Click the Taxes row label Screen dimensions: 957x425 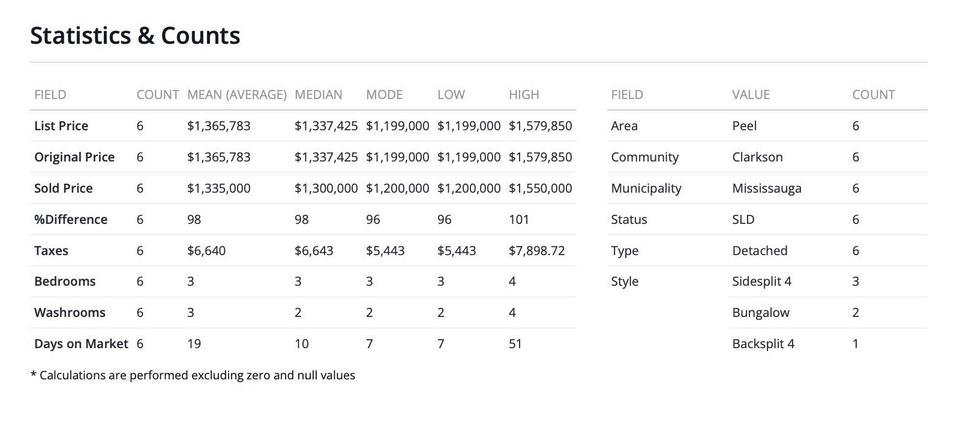coord(51,251)
